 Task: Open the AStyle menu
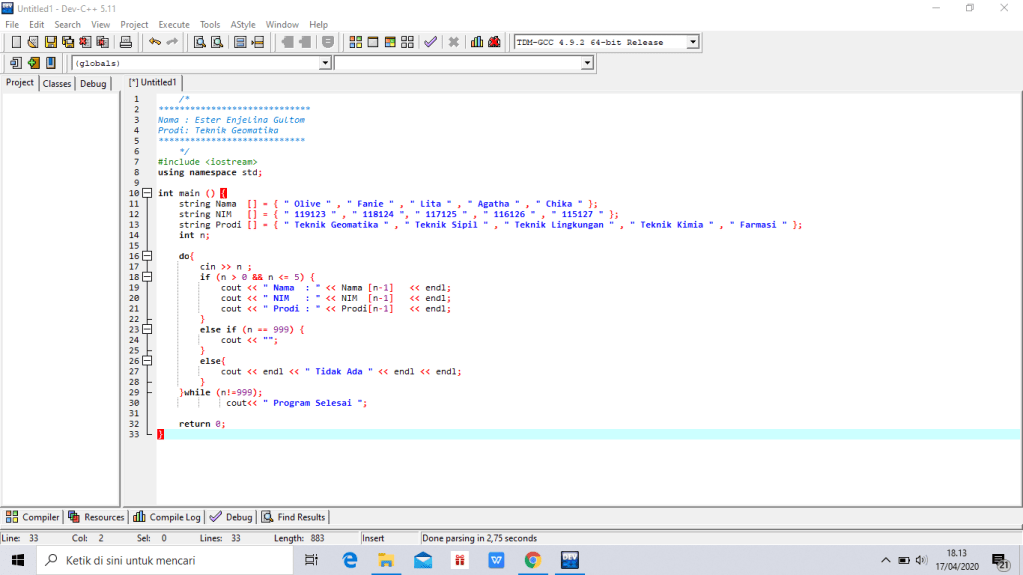(242, 24)
